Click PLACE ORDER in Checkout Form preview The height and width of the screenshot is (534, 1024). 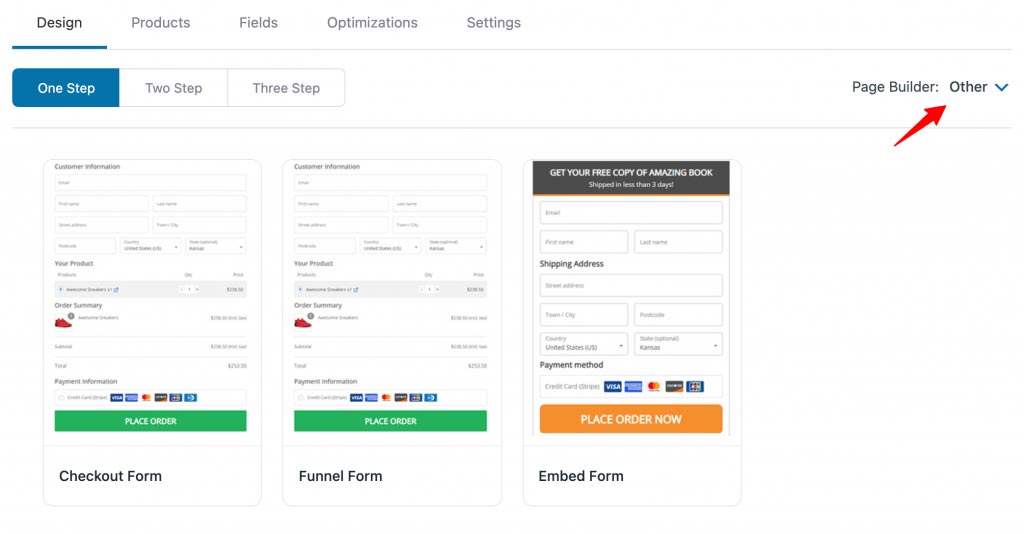click(x=150, y=421)
